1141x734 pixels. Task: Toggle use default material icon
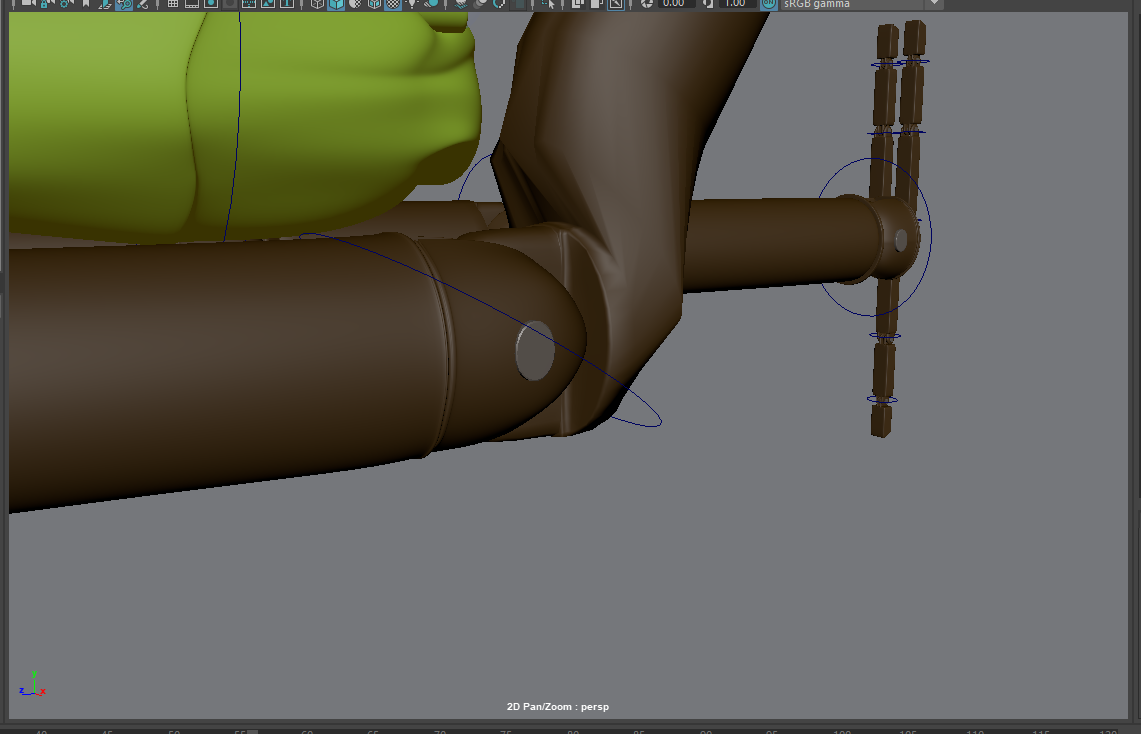tap(355, 4)
